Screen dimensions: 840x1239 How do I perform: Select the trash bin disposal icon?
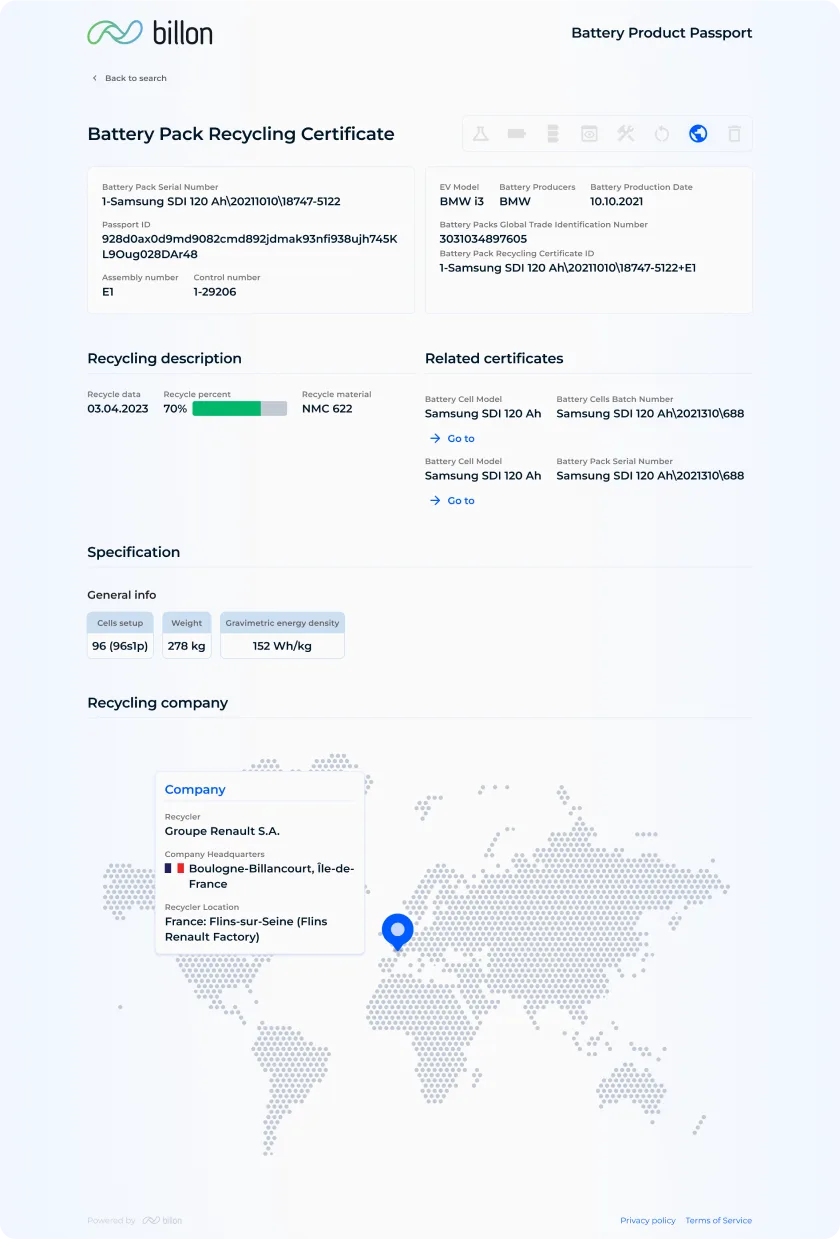[x=734, y=133]
